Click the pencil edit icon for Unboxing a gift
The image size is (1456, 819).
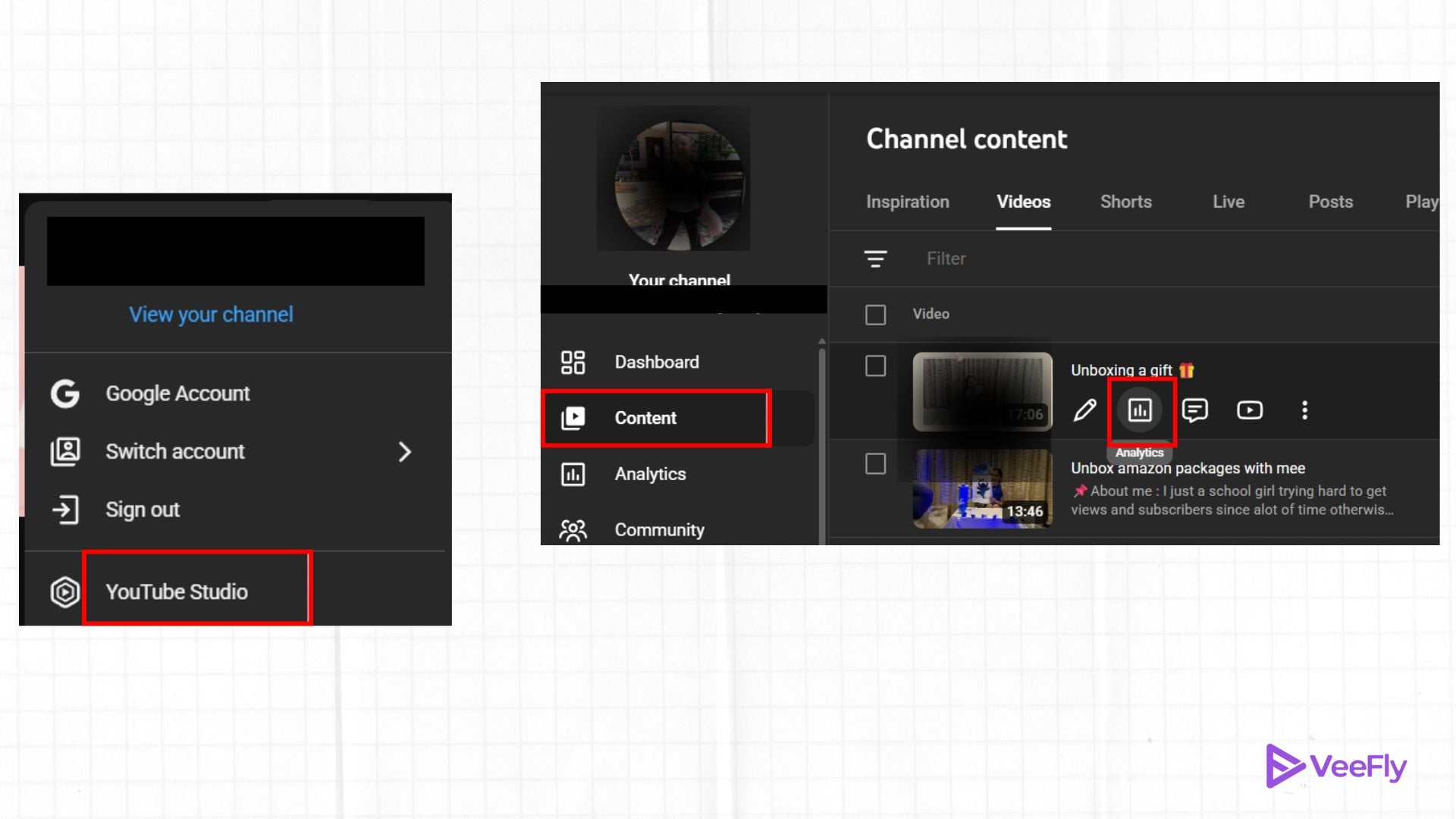(x=1084, y=410)
